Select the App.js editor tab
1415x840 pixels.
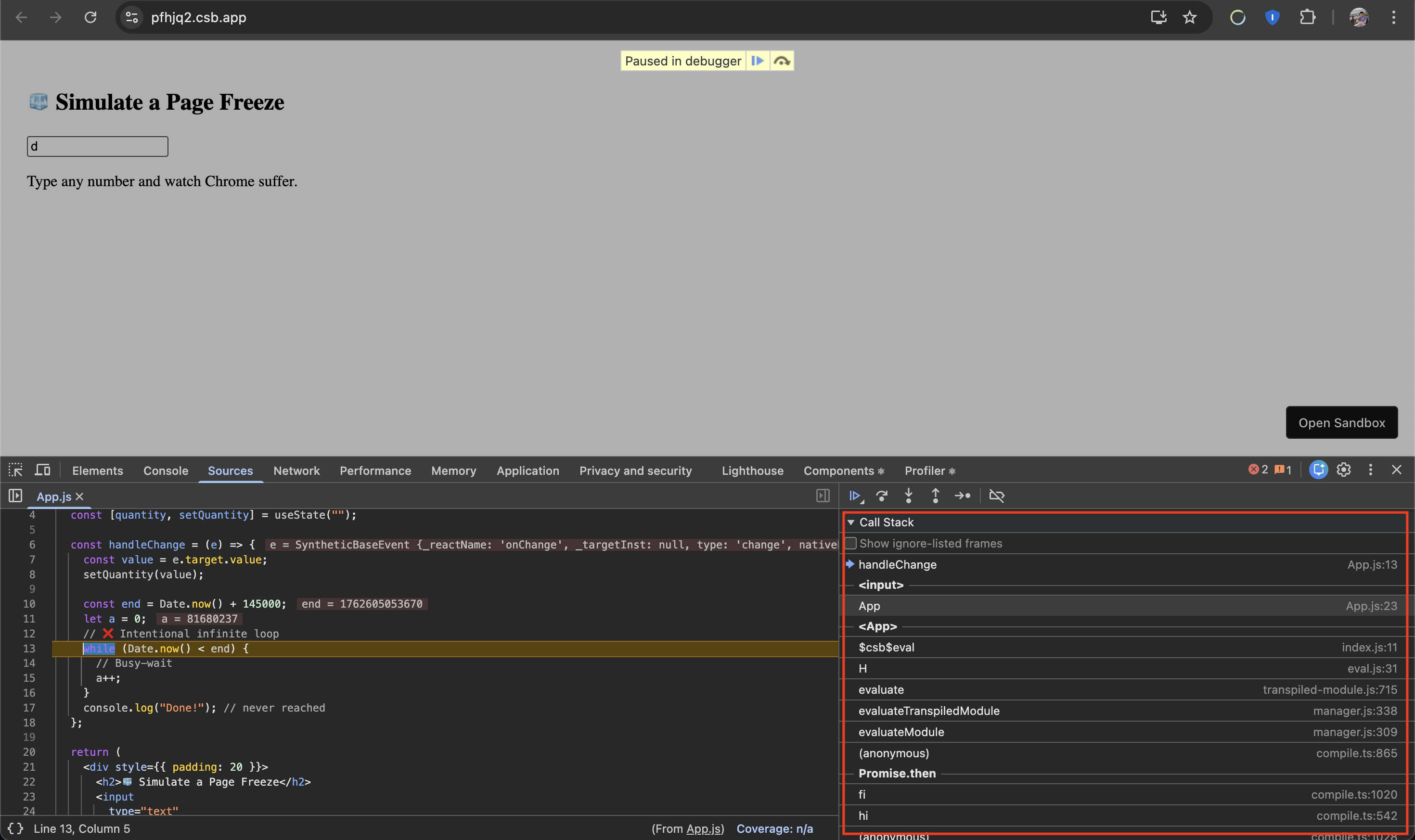(54, 496)
